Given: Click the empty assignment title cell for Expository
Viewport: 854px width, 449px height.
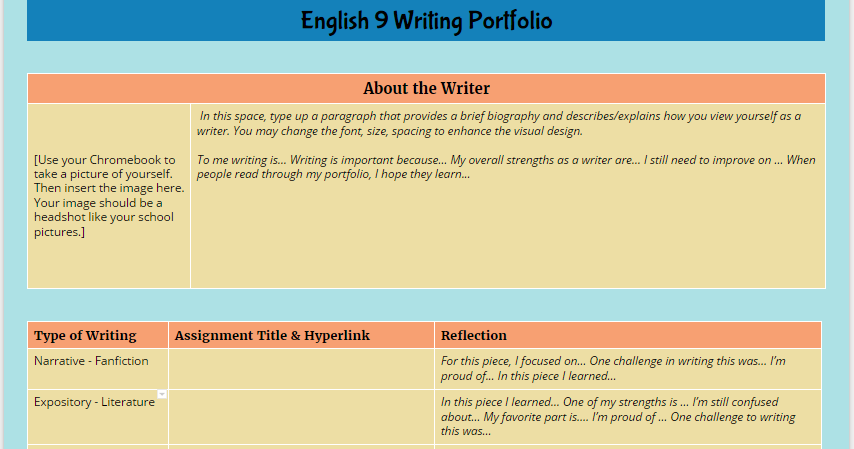Looking at the screenshot, I should click(x=301, y=417).
